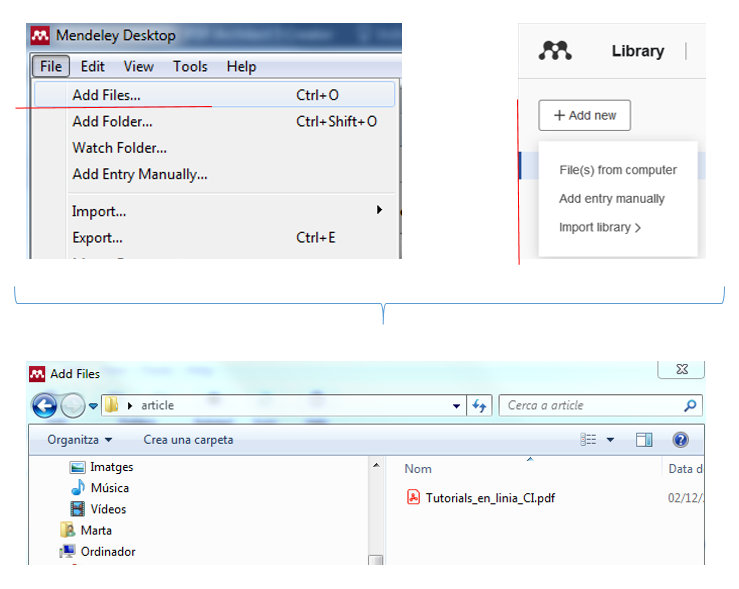Screen dimensions: 739x589
Task: Refresh the article folder view
Action: tap(479, 405)
